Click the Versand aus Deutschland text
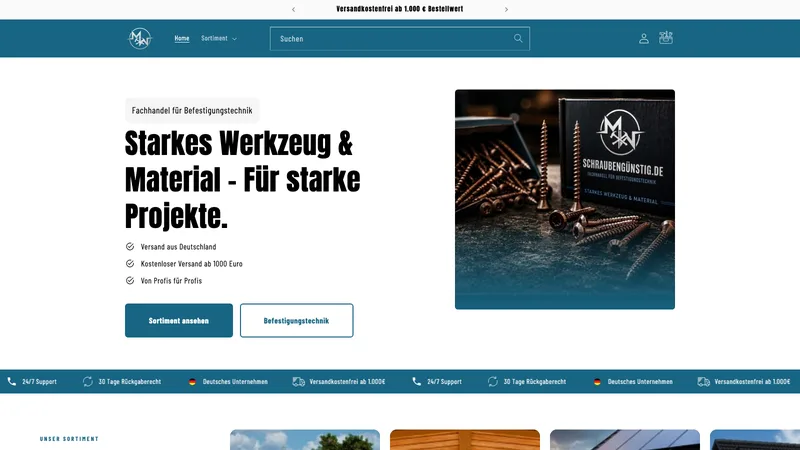 click(178, 246)
